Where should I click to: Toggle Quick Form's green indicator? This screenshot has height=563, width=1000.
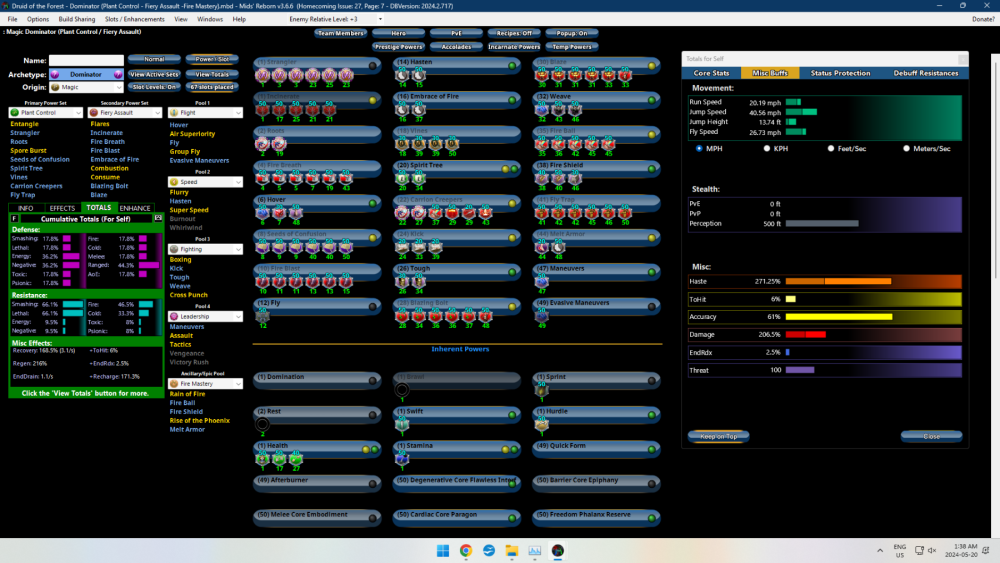(x=652, y=450)
